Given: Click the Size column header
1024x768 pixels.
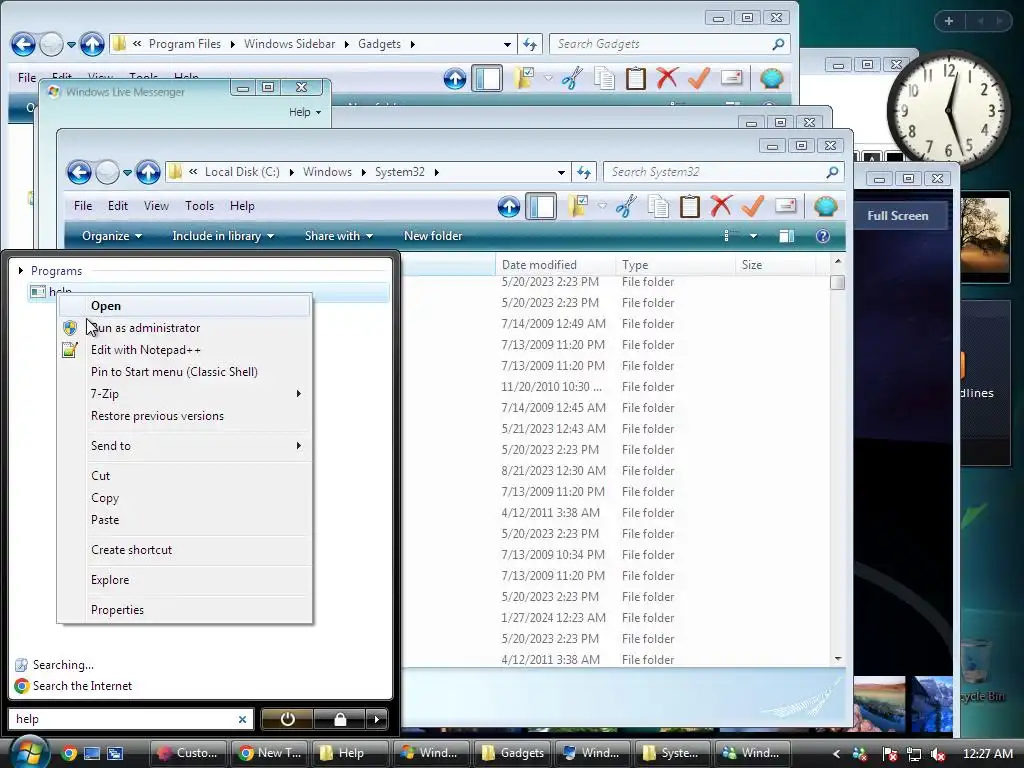Looking at the screenshot, I should point(775,264).
